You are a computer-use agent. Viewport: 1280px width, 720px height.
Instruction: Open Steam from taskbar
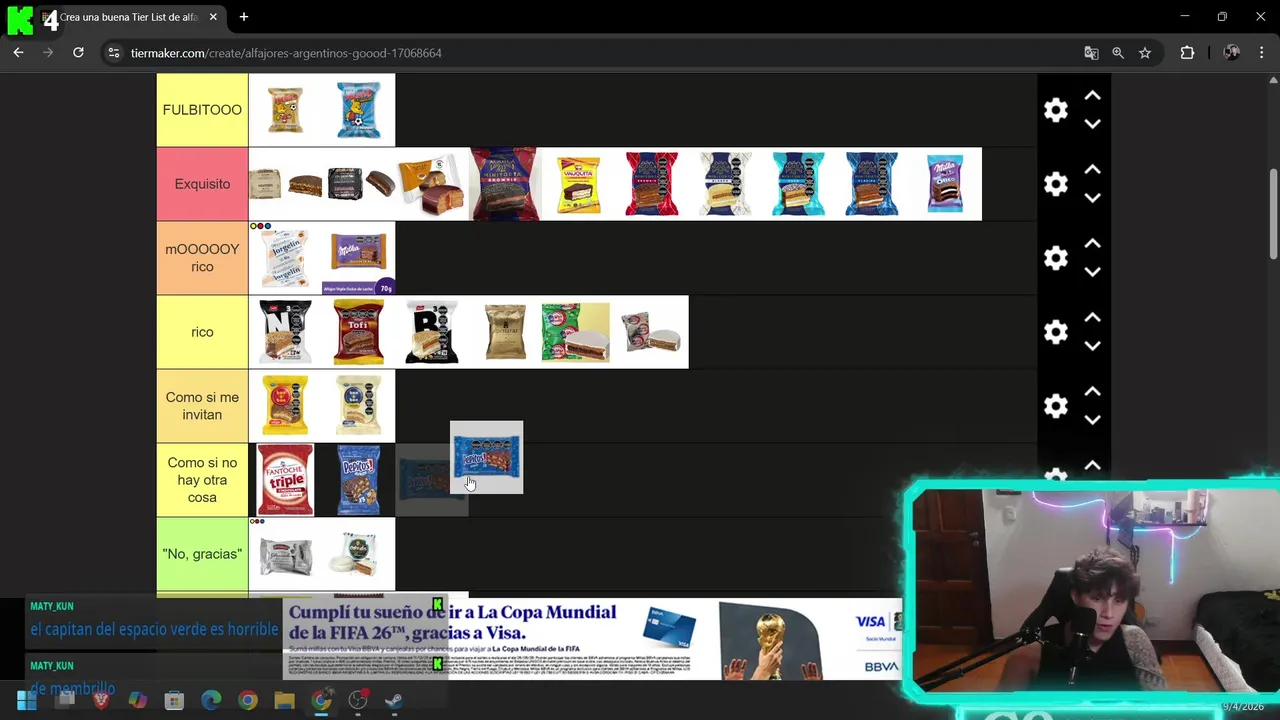coord(394,701)
